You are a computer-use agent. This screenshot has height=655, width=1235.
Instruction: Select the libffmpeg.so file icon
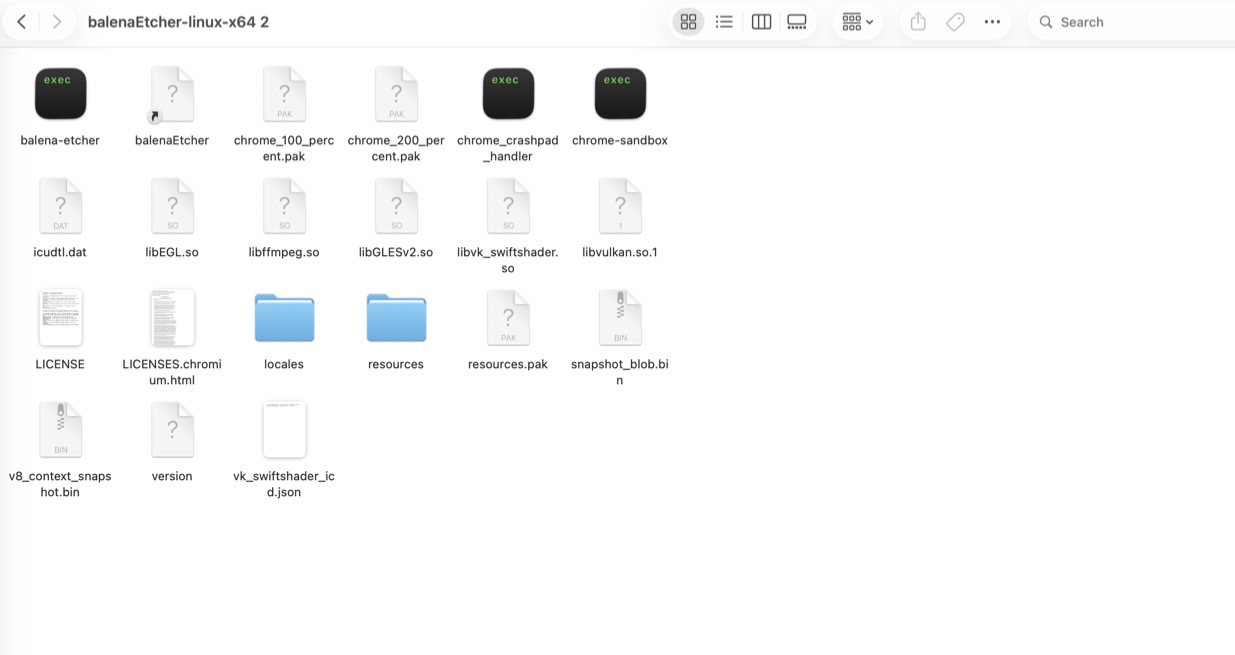click(x=284, y=207)
